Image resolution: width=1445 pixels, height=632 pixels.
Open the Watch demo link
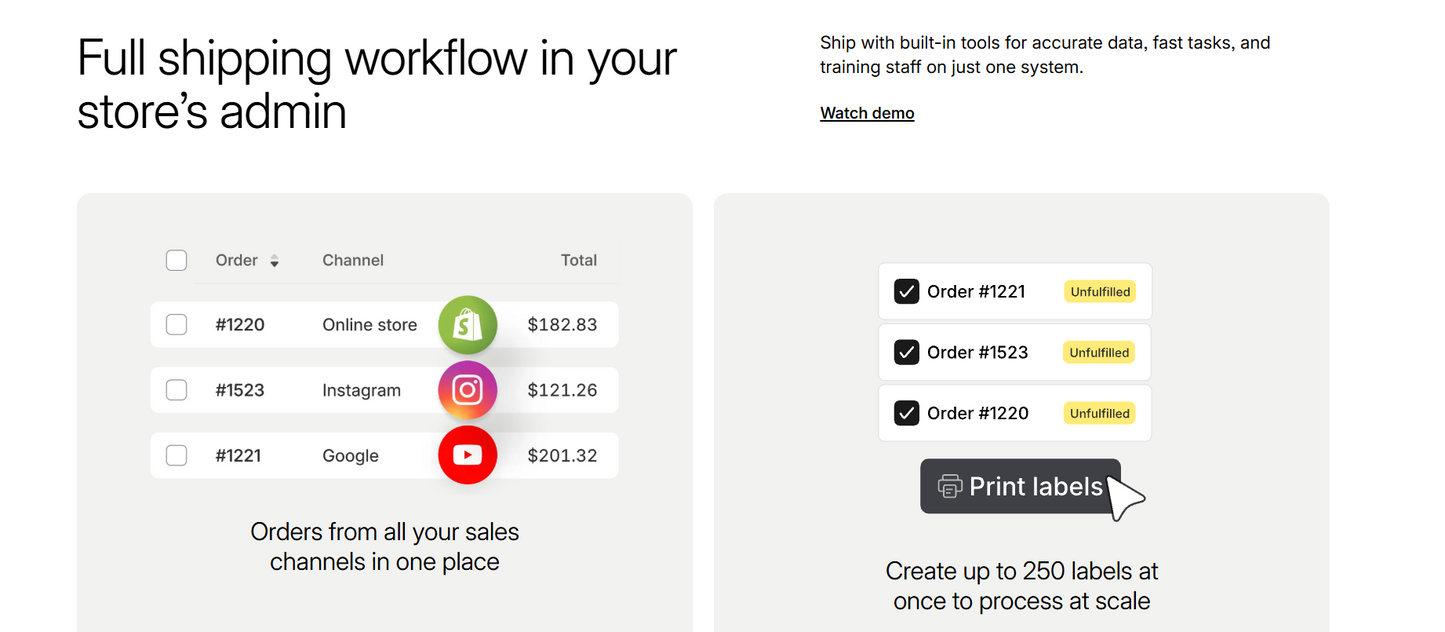[867, 113]
